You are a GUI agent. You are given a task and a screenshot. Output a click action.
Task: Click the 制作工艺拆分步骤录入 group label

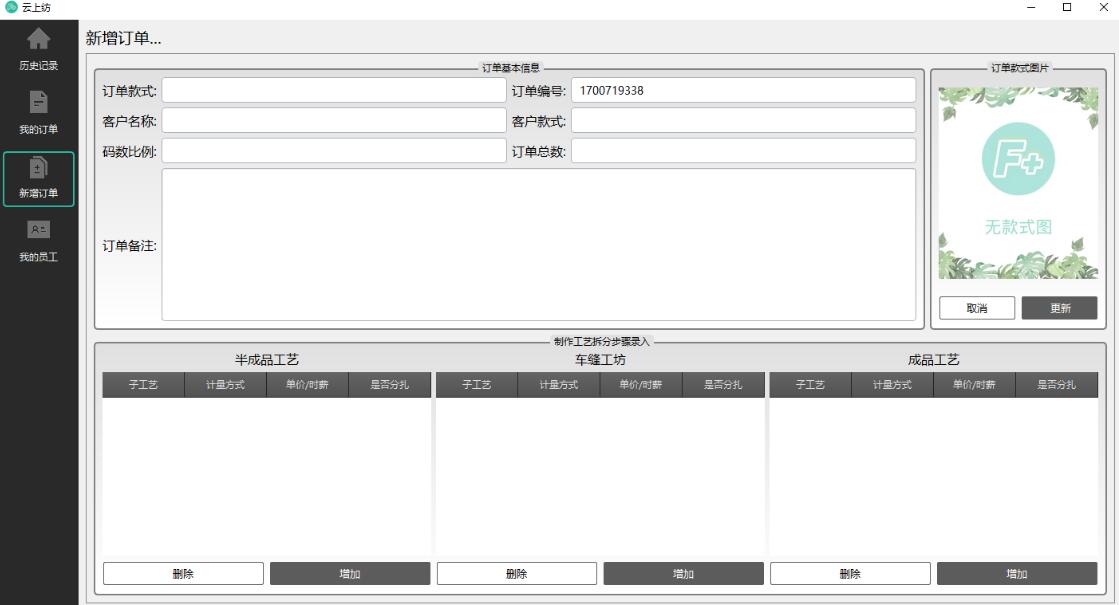click(x=602, y=342)
